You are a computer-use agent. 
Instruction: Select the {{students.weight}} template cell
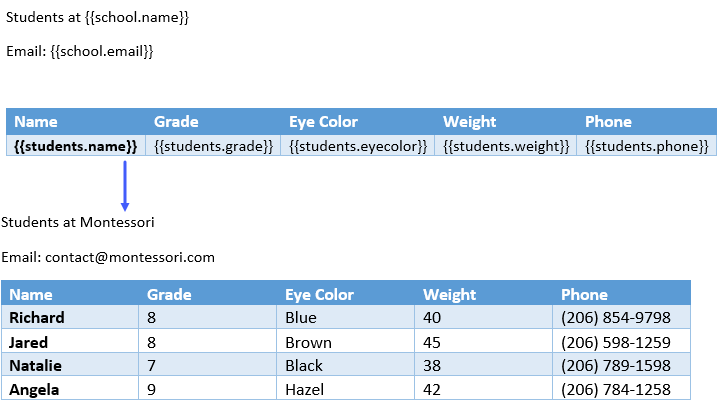(x=506, y=146)
